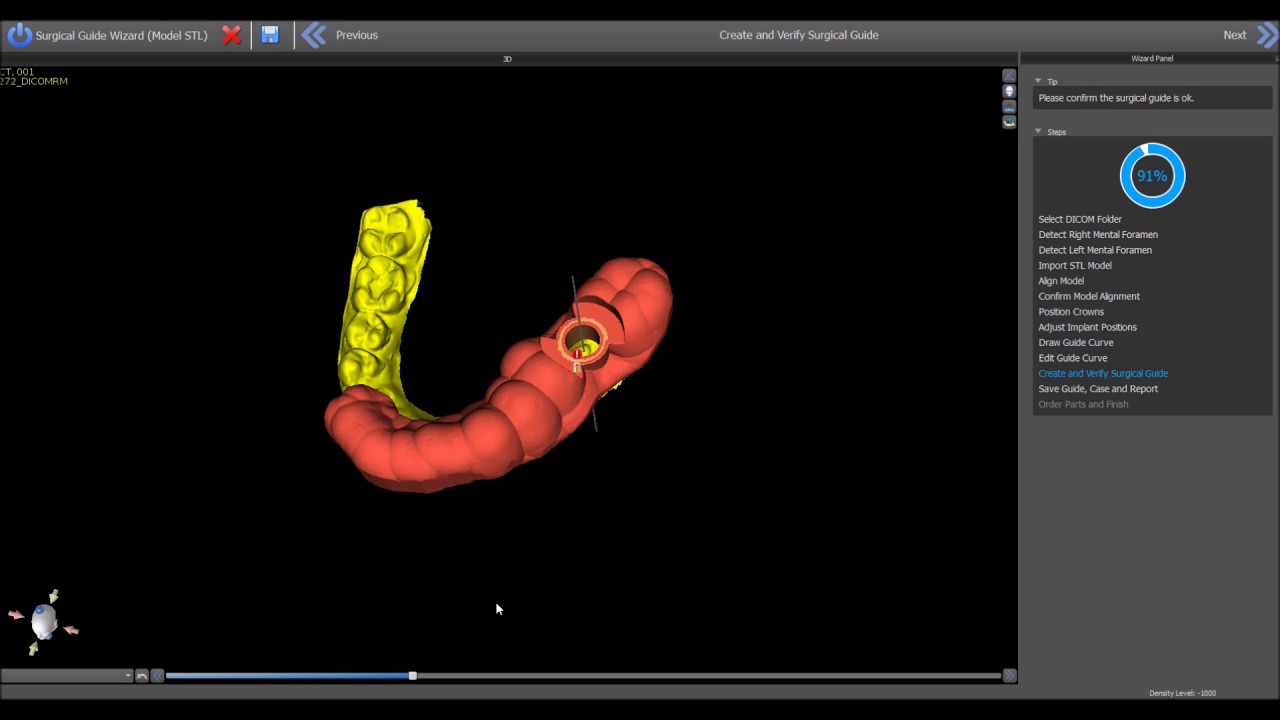Toggle the yellow-blue guide icon in viewport sidebar
The width and height of the screenshot is (1280, 720).
coord(1009,121)
